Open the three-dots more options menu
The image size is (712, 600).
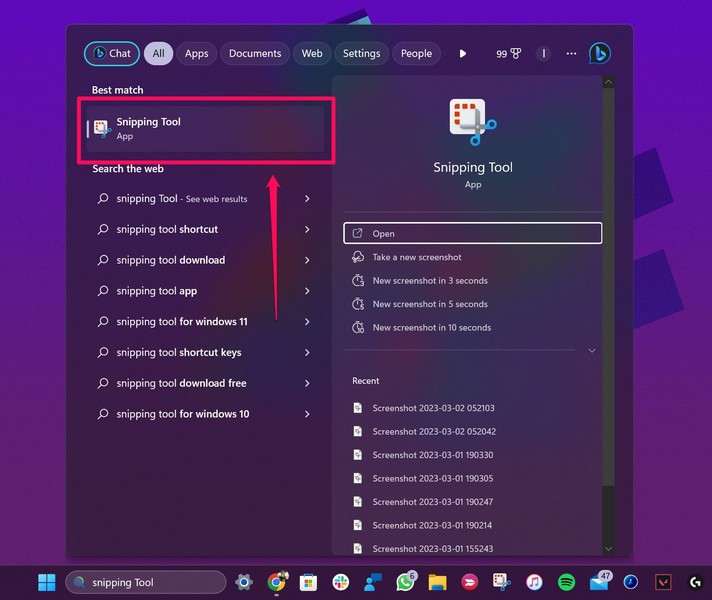(571, 54)
